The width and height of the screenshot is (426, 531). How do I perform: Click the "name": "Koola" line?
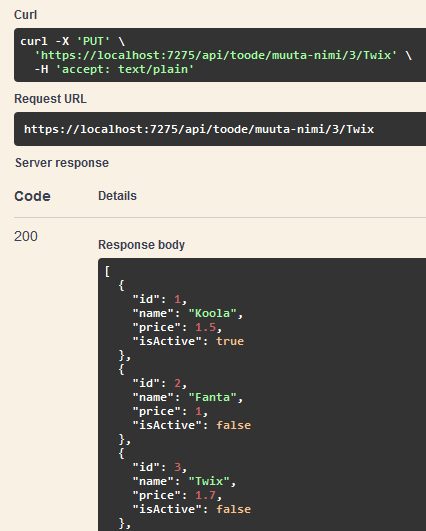pyautogui.click(x=188, y=313)
